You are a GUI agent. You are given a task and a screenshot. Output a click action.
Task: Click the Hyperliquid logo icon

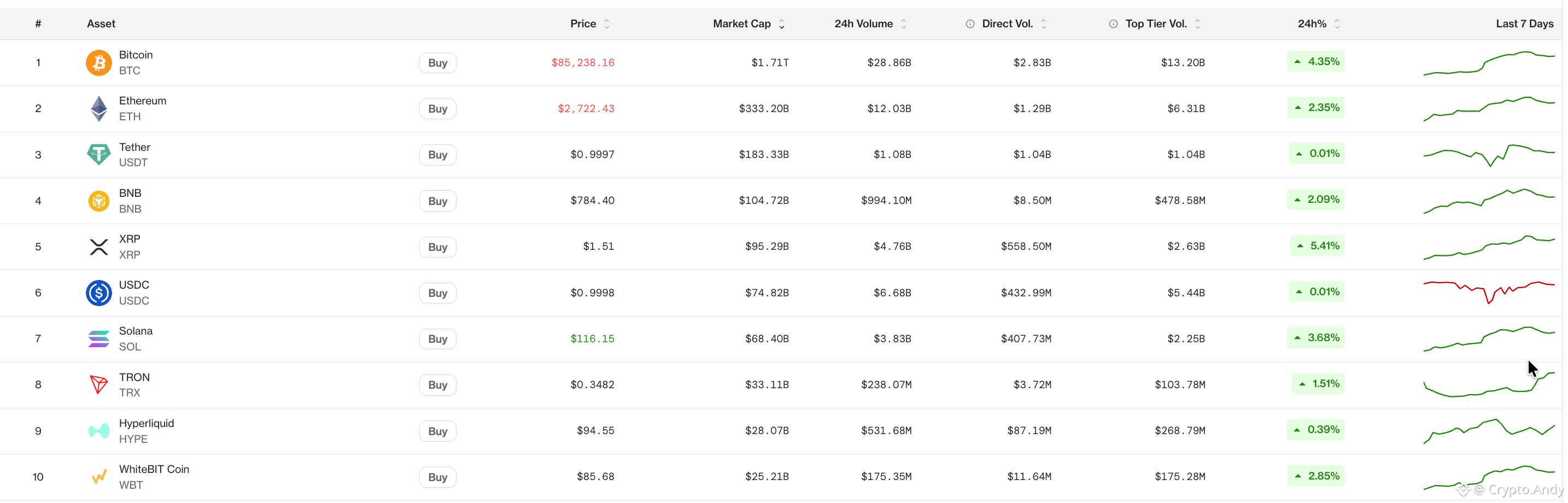click(x=98, y=431)
